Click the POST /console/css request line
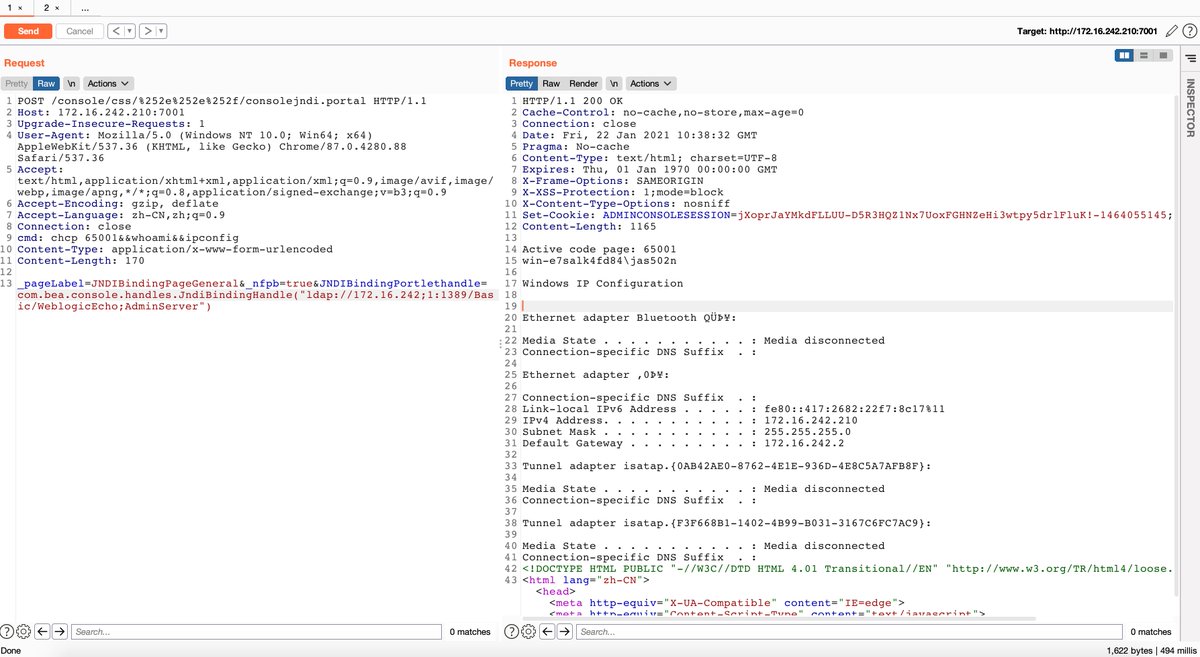This screenshot has height=657, width=1200. tap(222, 101)
